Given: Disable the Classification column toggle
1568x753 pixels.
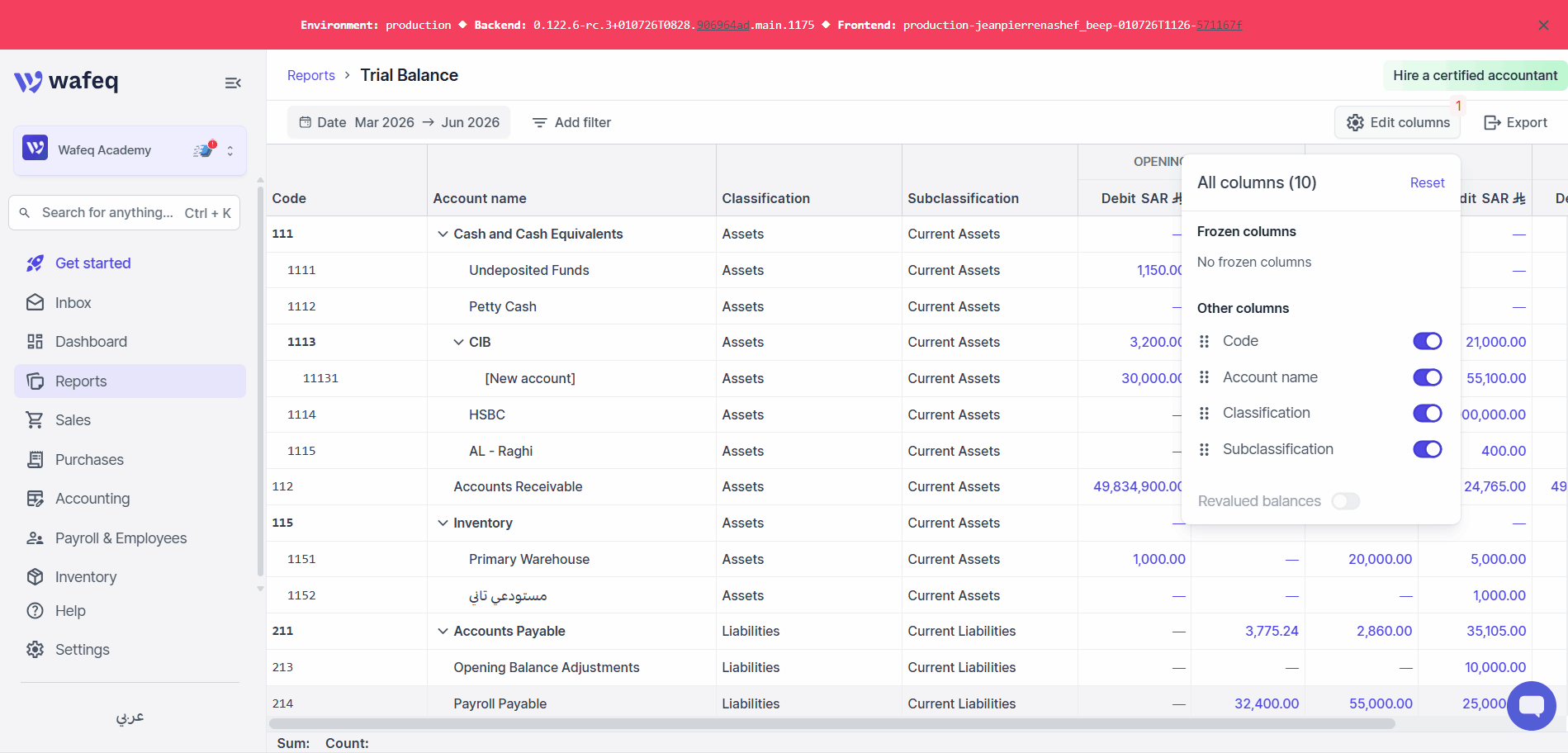Looking at the screenshot, I should [1427, 413].
